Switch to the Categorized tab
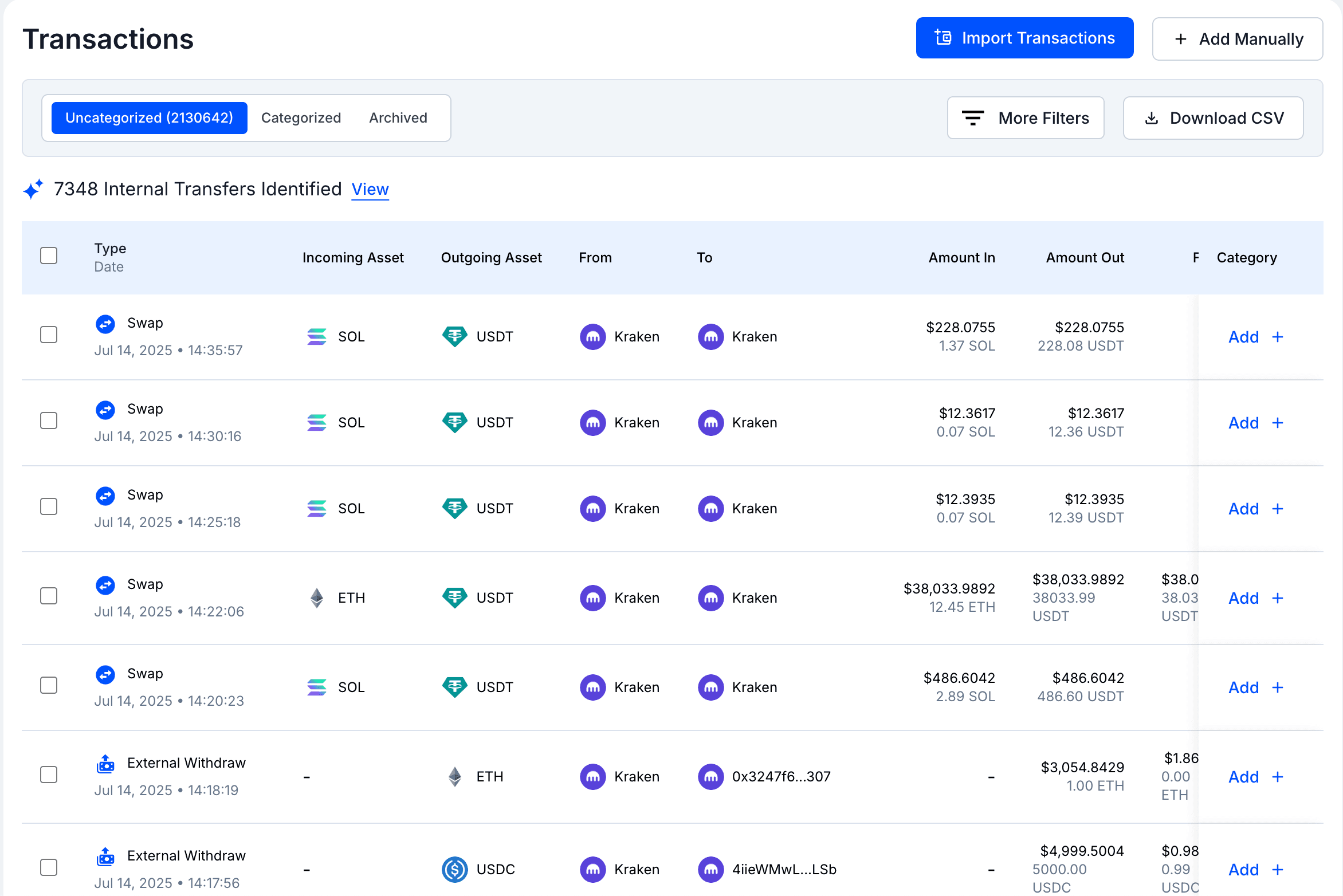This screenshot has height=896, width=1343. [301, 118]
